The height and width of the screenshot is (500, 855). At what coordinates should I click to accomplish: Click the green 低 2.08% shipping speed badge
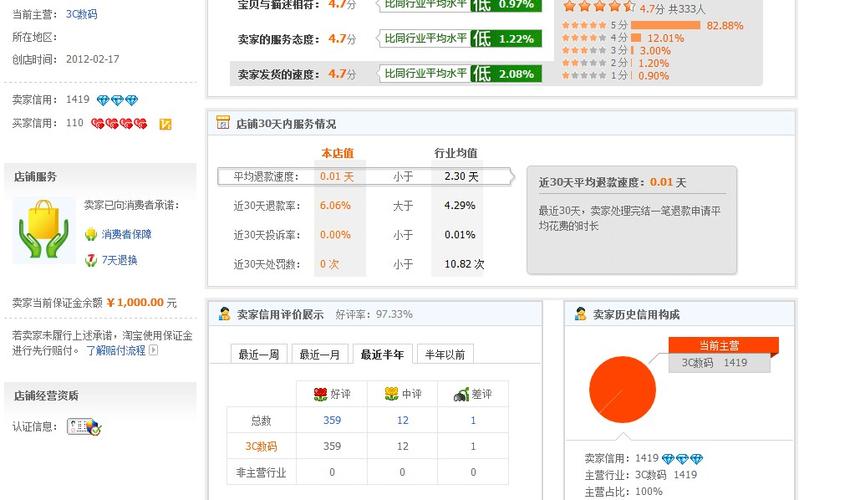tap(507, 74)
